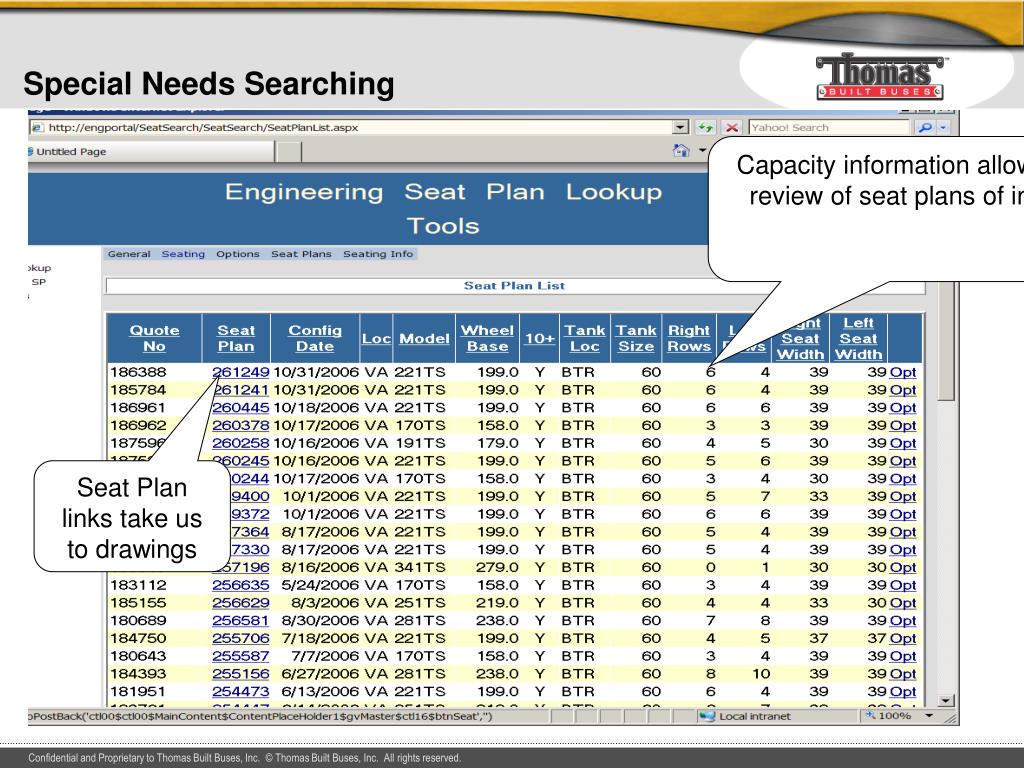Open the search provider dropdown arrow
Screen dimensions: 1024x768
click(943, 127)
